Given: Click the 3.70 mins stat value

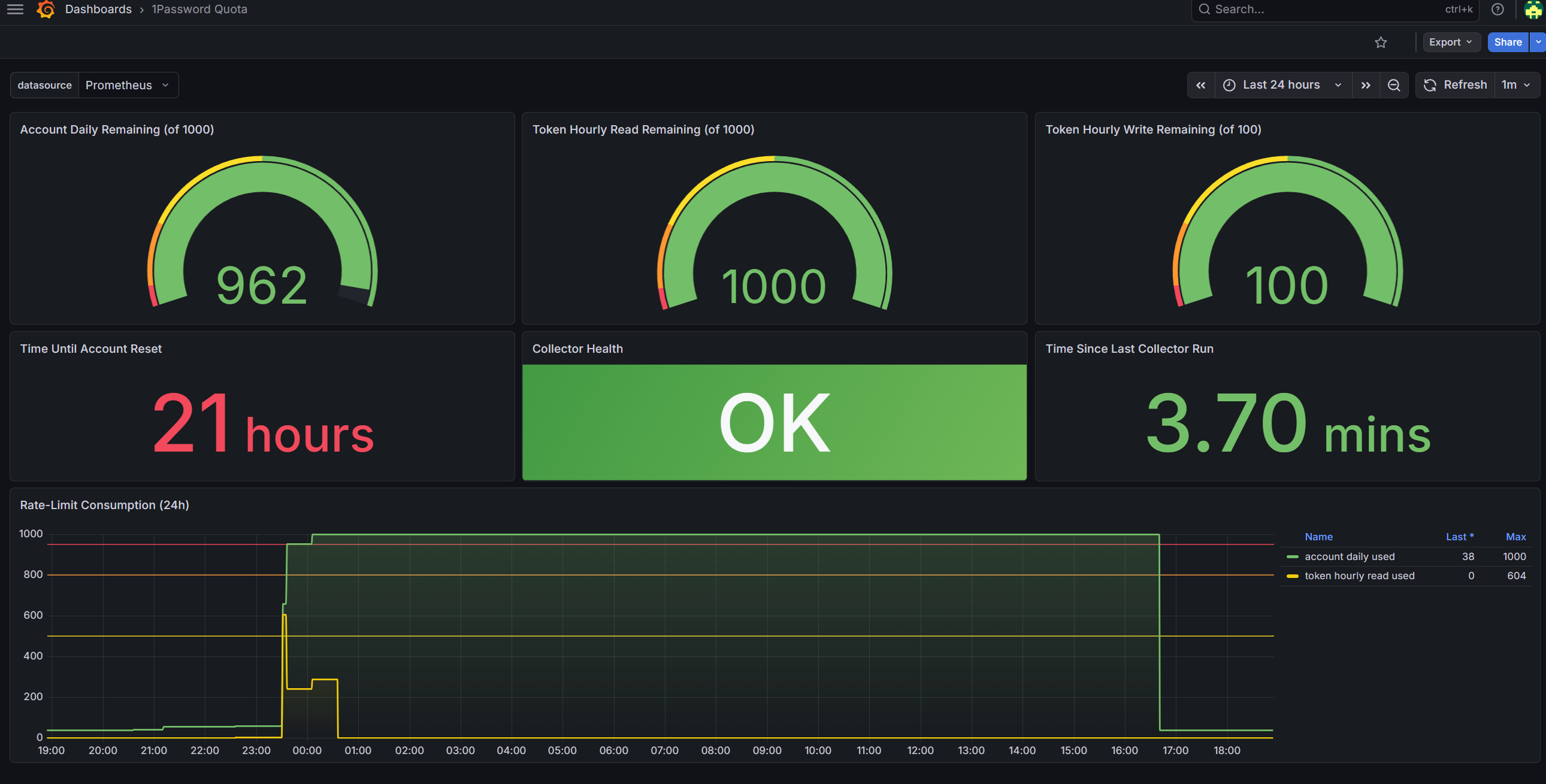Looking at the screenshot, I should coord(1287,423).
